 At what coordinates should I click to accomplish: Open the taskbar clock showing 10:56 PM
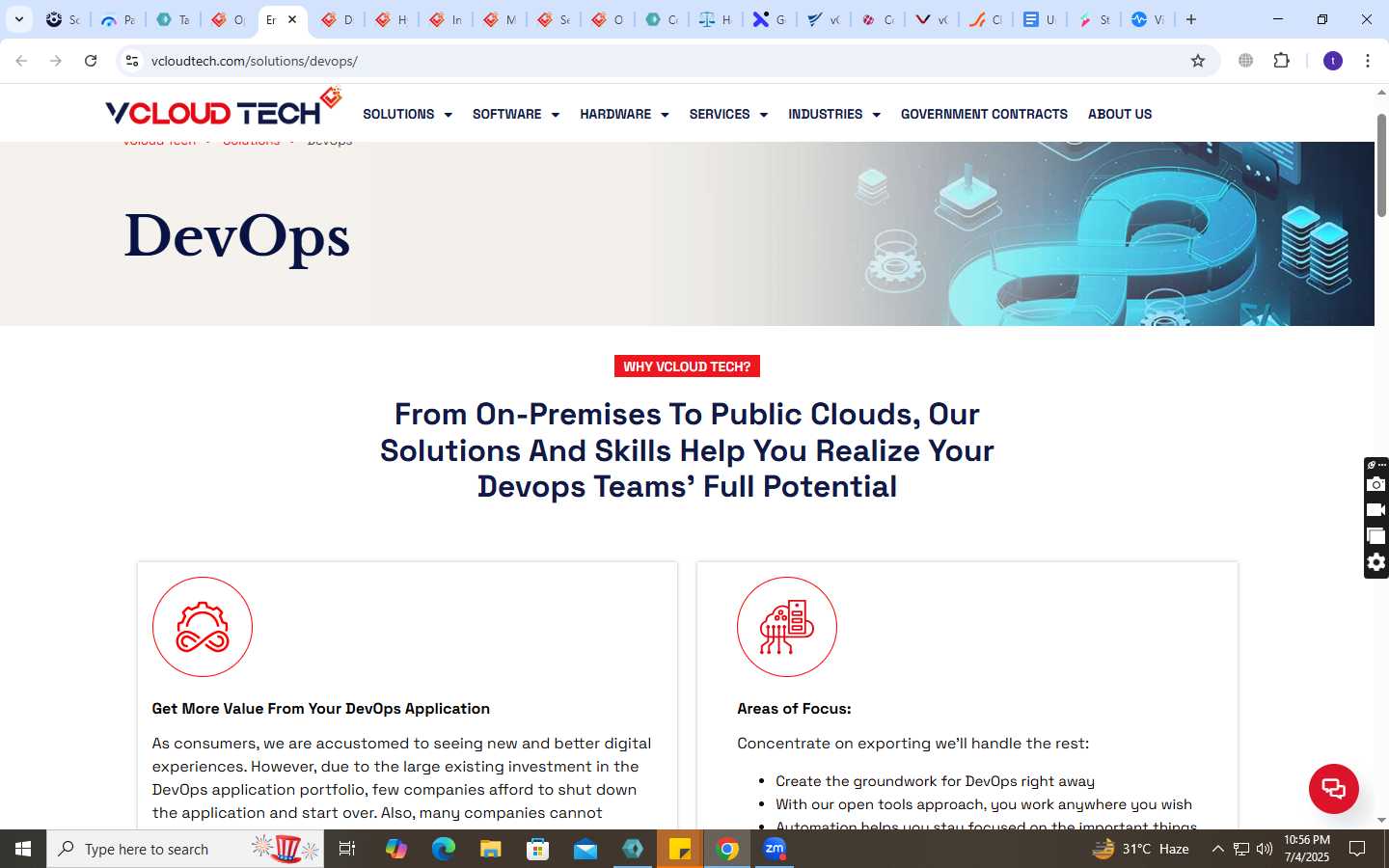pos(1307,849)
